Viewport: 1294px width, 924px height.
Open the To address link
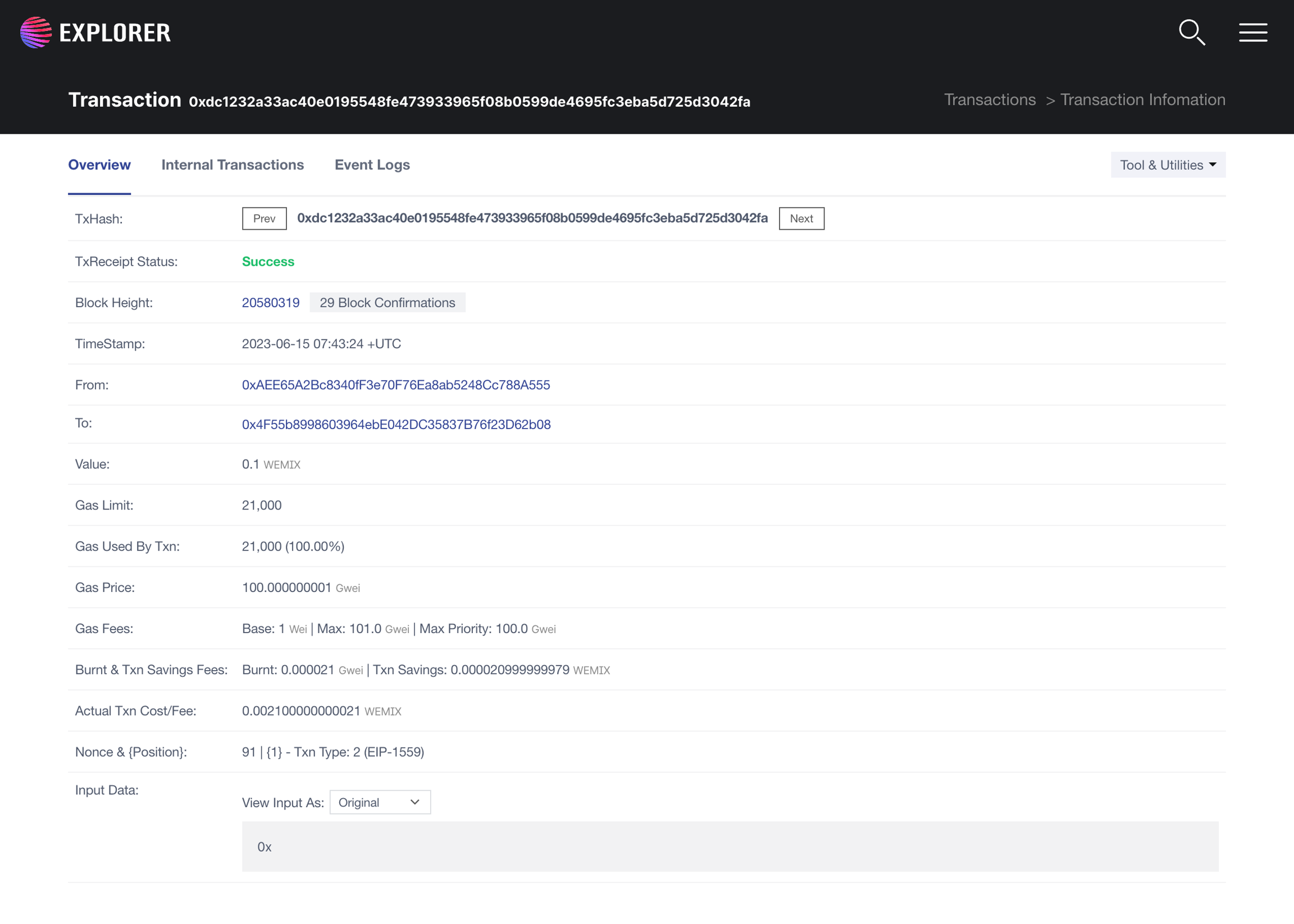[x=396, y=425]
